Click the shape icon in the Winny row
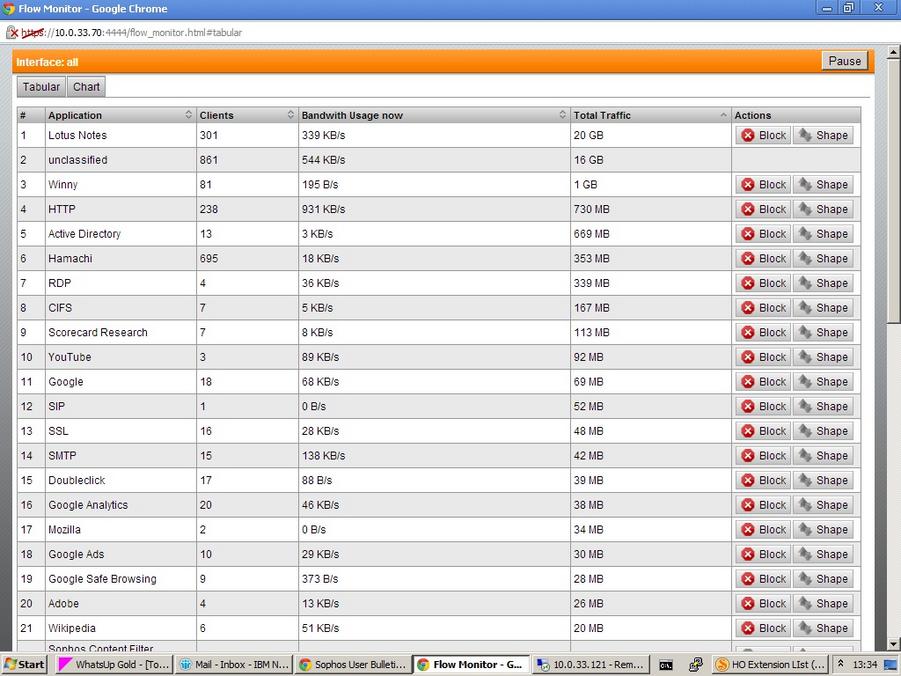The image size is (901, 676). pos(806,184)
